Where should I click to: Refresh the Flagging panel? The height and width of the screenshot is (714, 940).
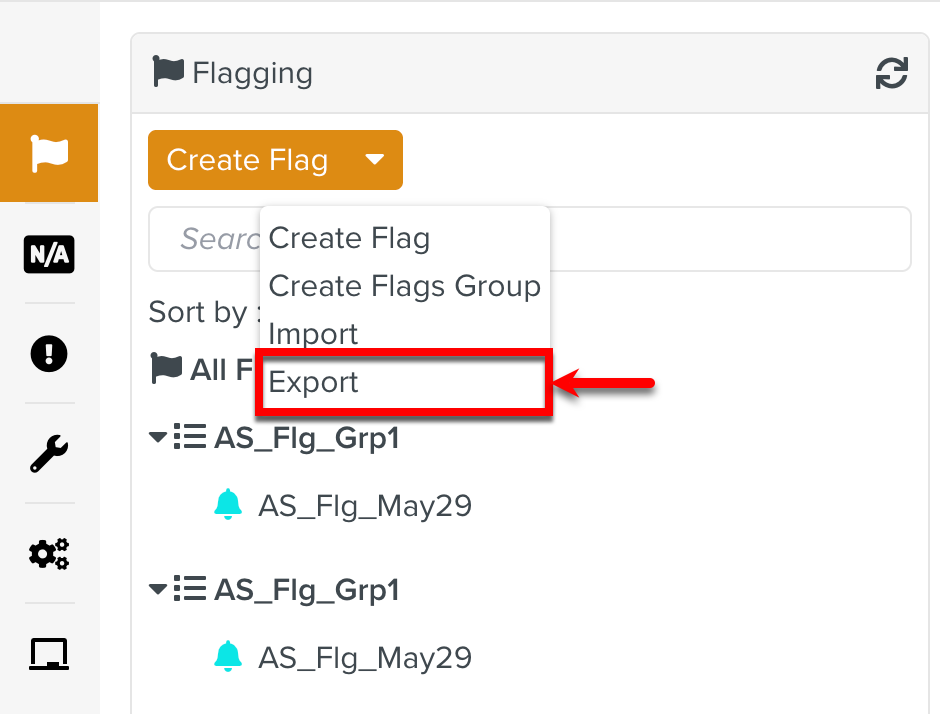coord(891,73)
